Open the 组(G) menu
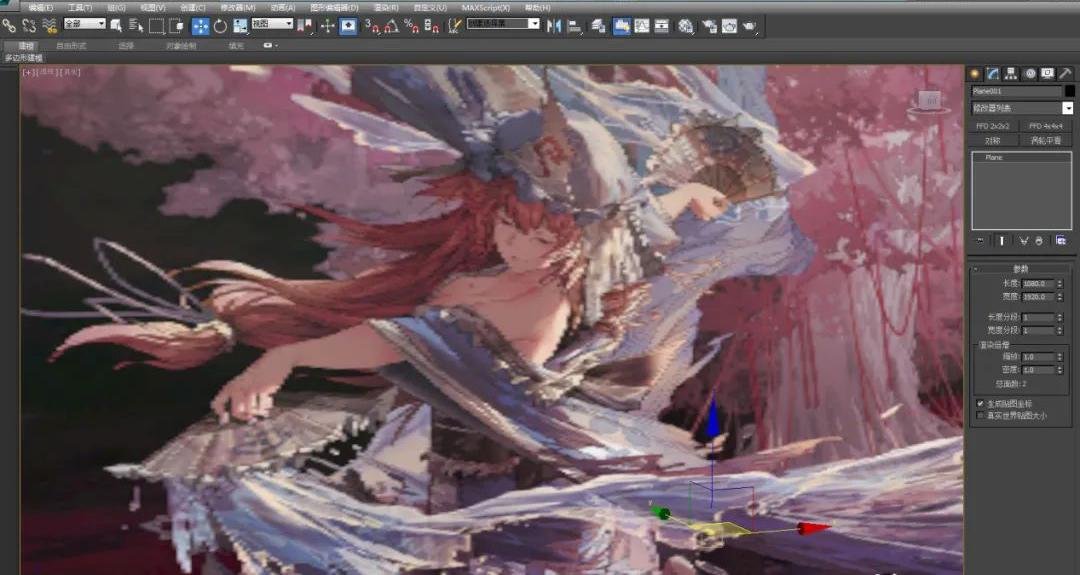Screen dimensions: 1080x575 (x=116, y=8)
